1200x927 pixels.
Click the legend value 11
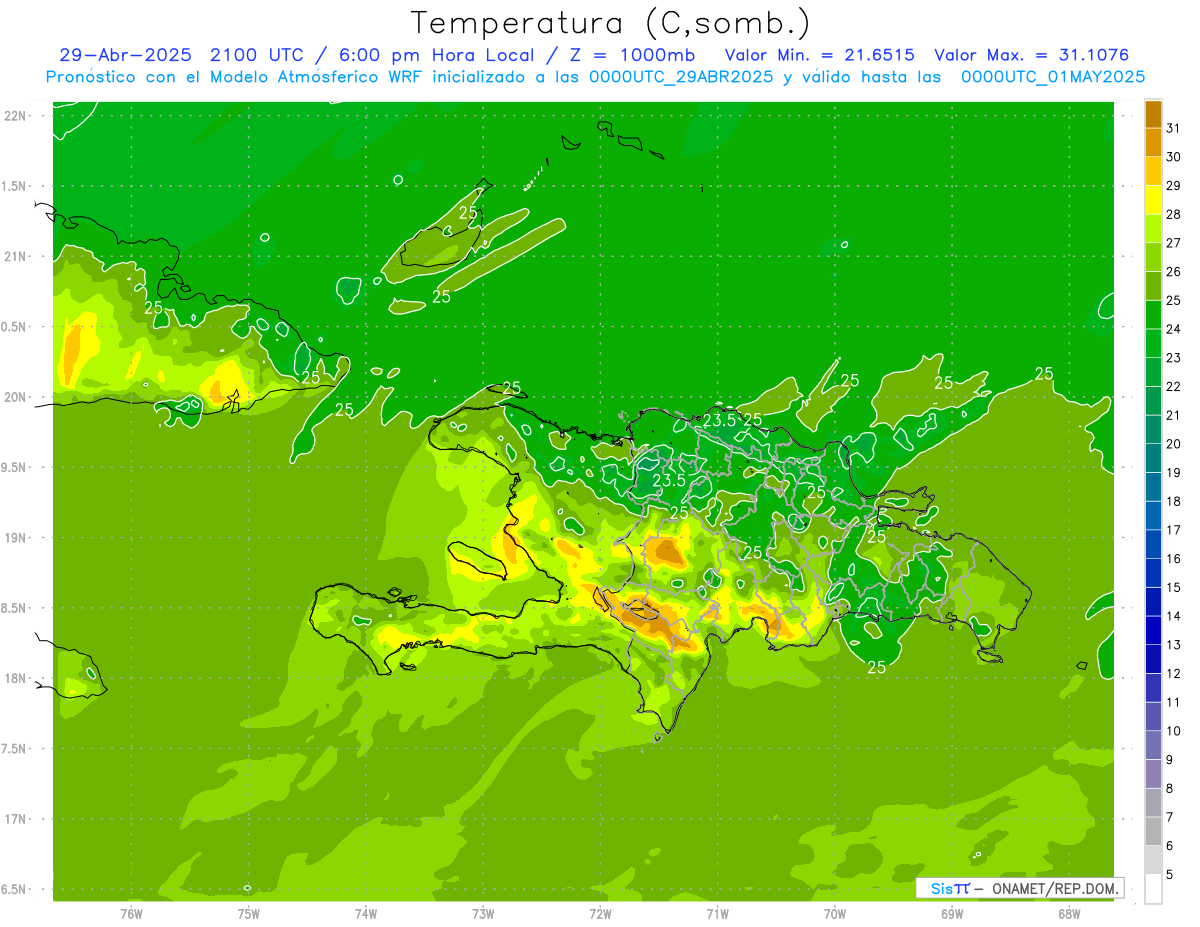1173,702
